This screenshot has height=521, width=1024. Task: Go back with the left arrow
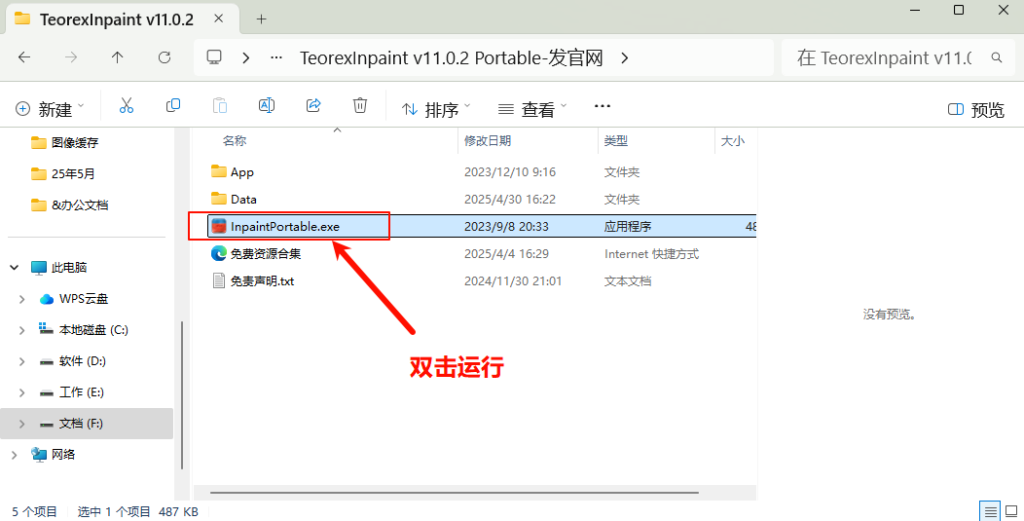click(25, 57)
